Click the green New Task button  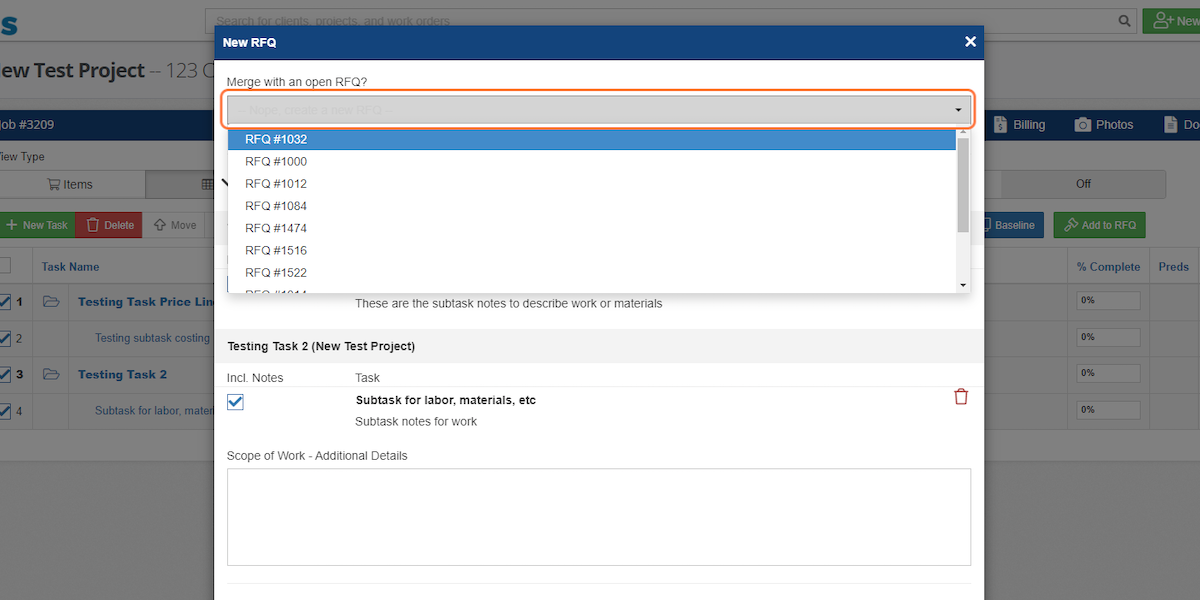[36, 225]
